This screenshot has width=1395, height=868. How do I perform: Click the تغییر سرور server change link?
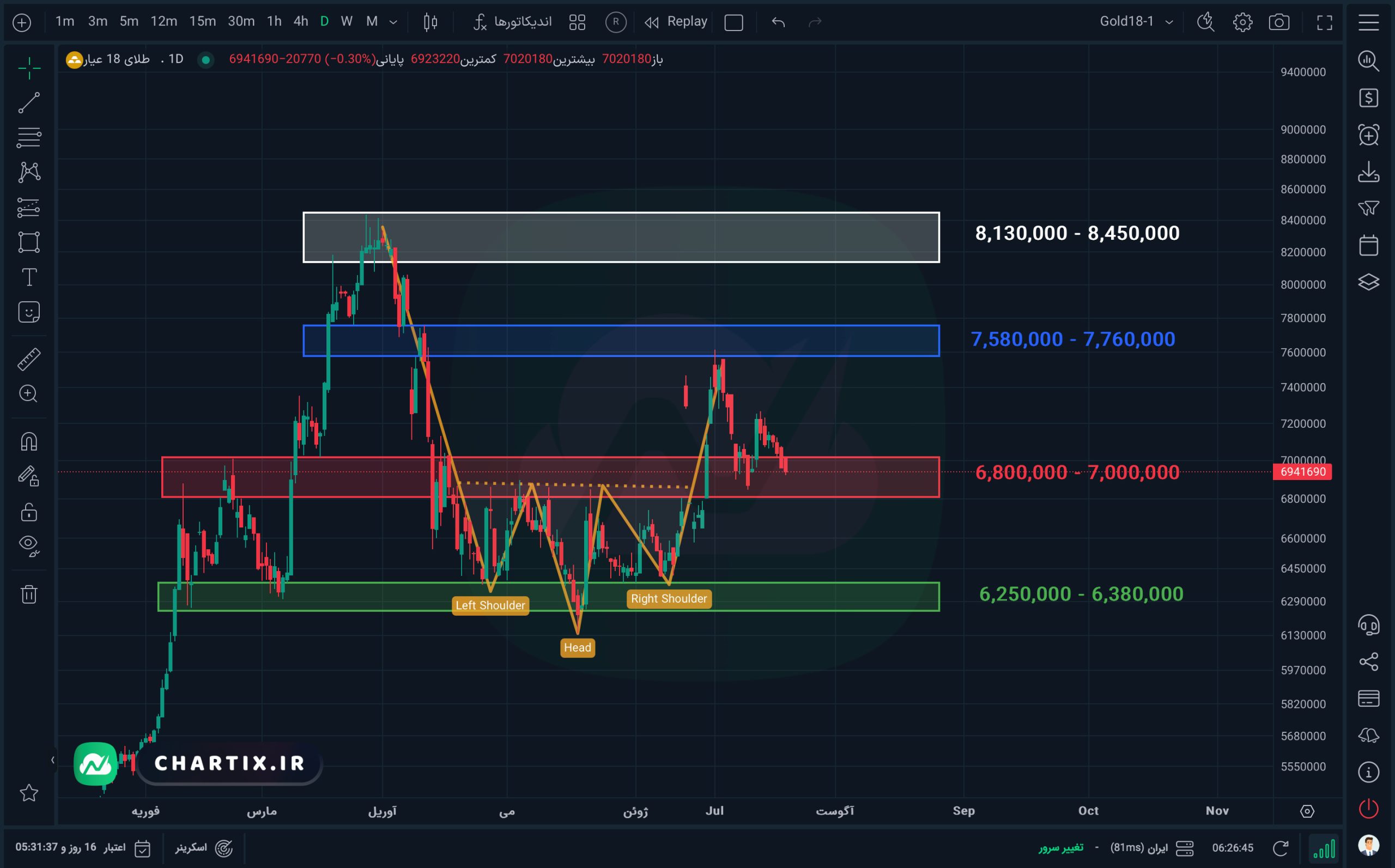[1061, 848]
